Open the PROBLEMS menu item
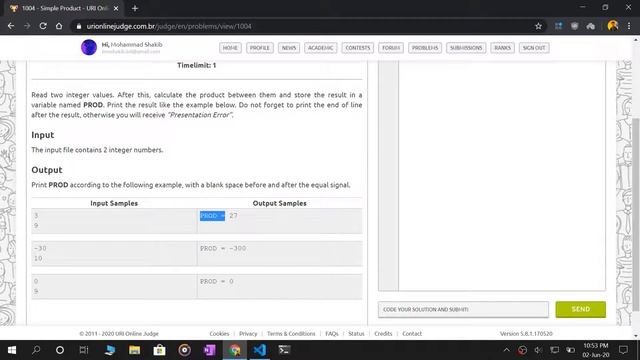 click(425, 48)
